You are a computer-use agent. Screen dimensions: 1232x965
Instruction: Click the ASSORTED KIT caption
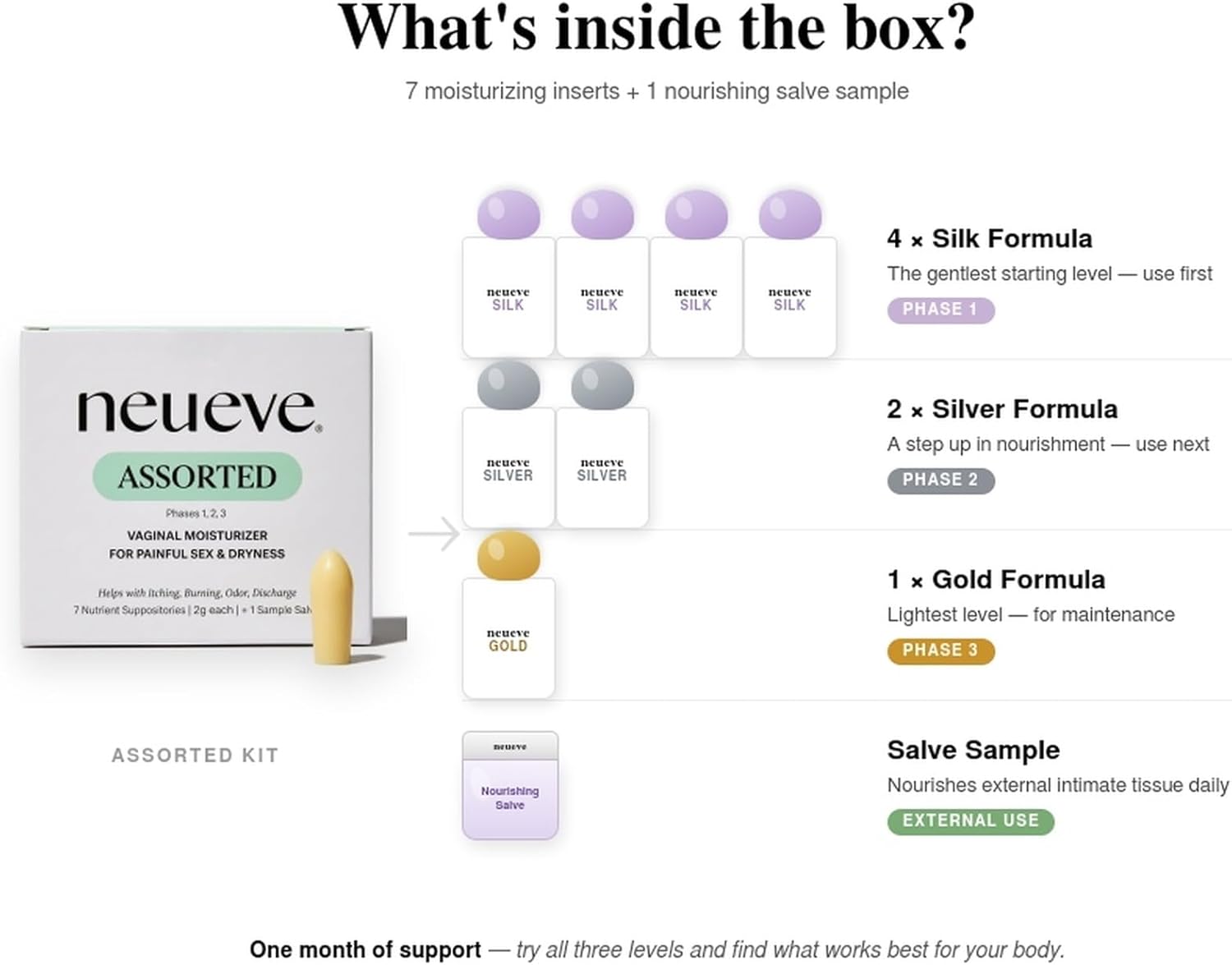195,756
